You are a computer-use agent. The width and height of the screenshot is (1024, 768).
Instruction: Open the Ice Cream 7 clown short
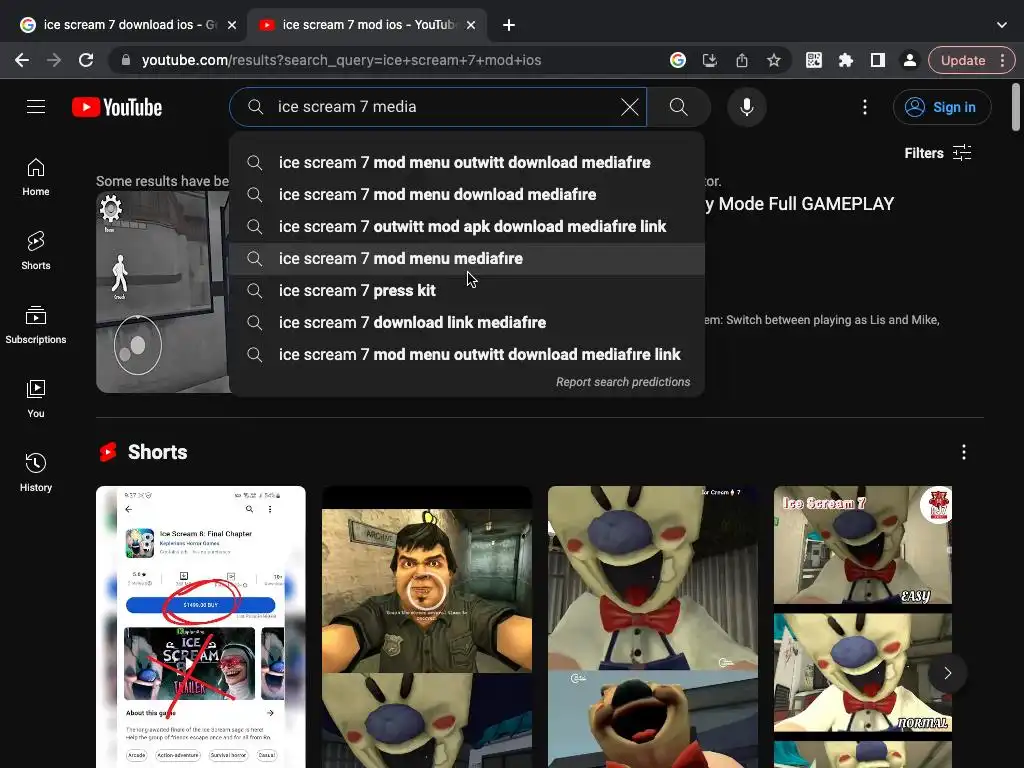pyautogui.click(x=653, y=627)
